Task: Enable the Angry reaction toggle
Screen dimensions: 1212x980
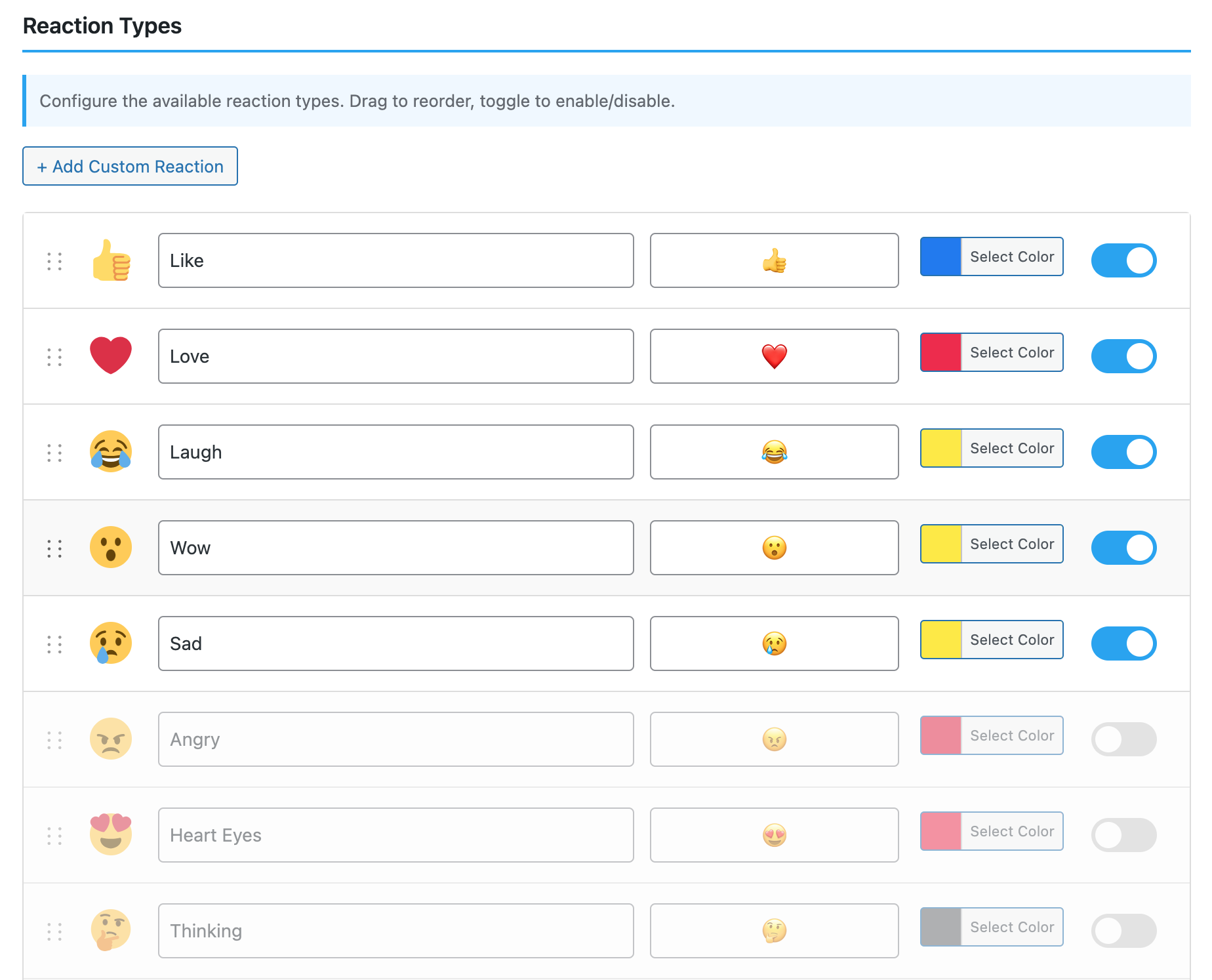Action: coord(1123,739)
